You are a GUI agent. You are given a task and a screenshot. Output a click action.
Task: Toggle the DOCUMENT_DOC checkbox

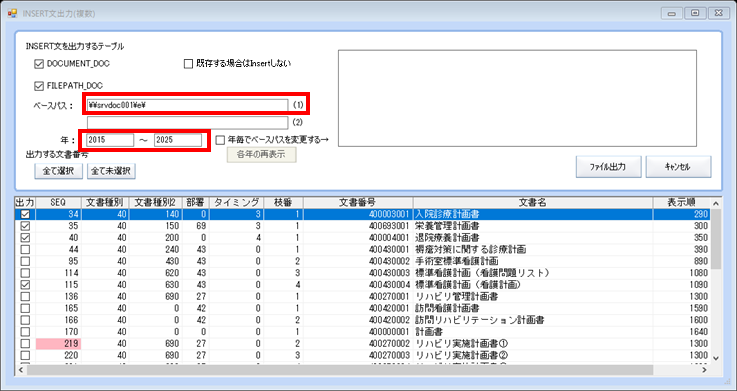coord(39,63)
